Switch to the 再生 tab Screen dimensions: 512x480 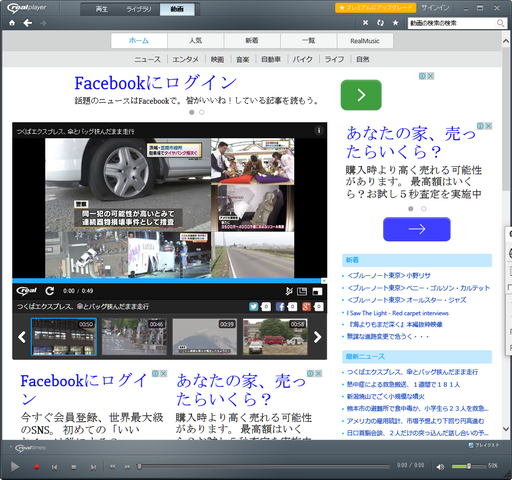coord(101,9)
